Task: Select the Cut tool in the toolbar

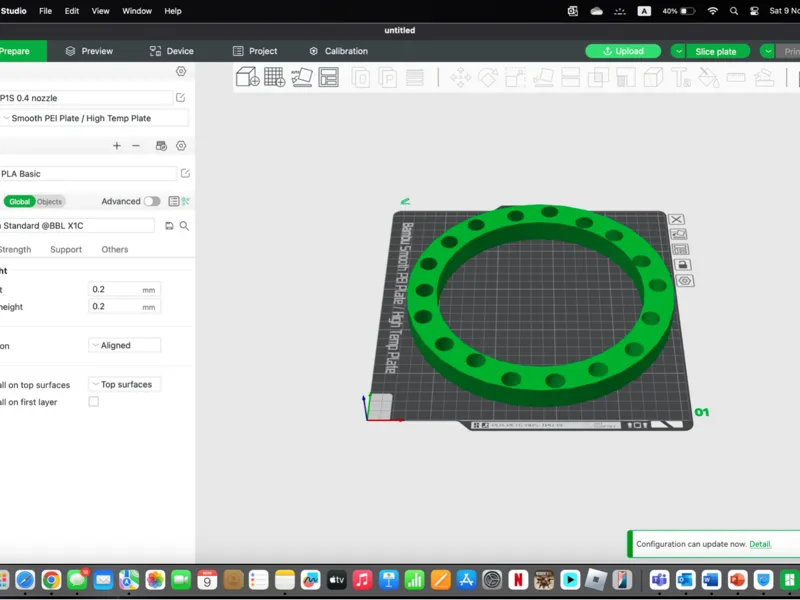Action: [x=570, y=78]
